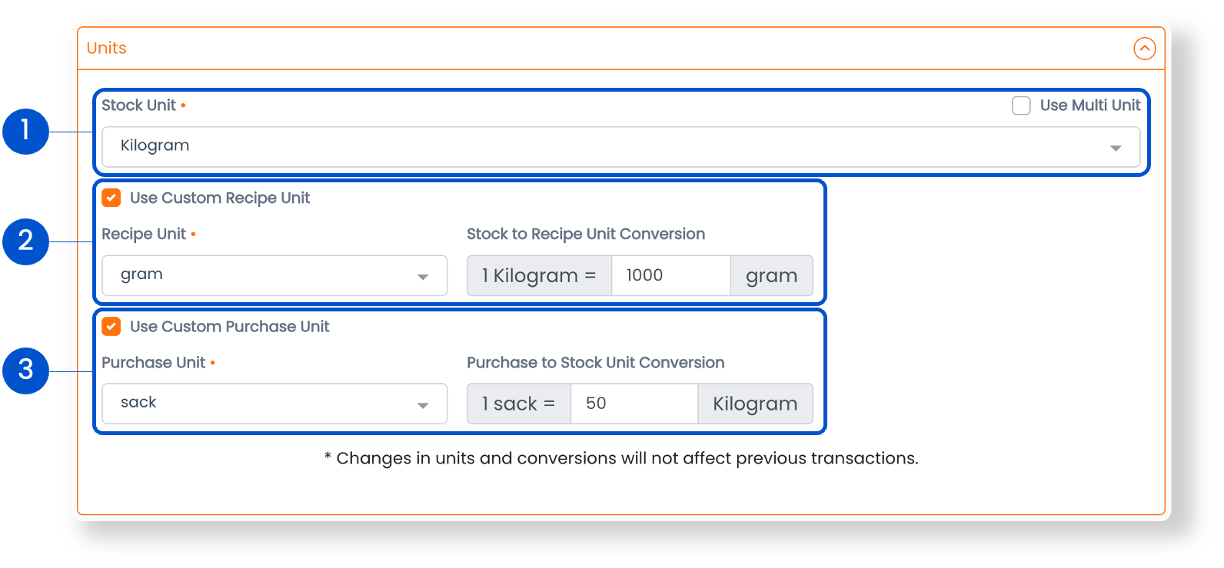Click the blue circle number 1 marker
The image size is (1224, 568).
click(x=26, y=131)
